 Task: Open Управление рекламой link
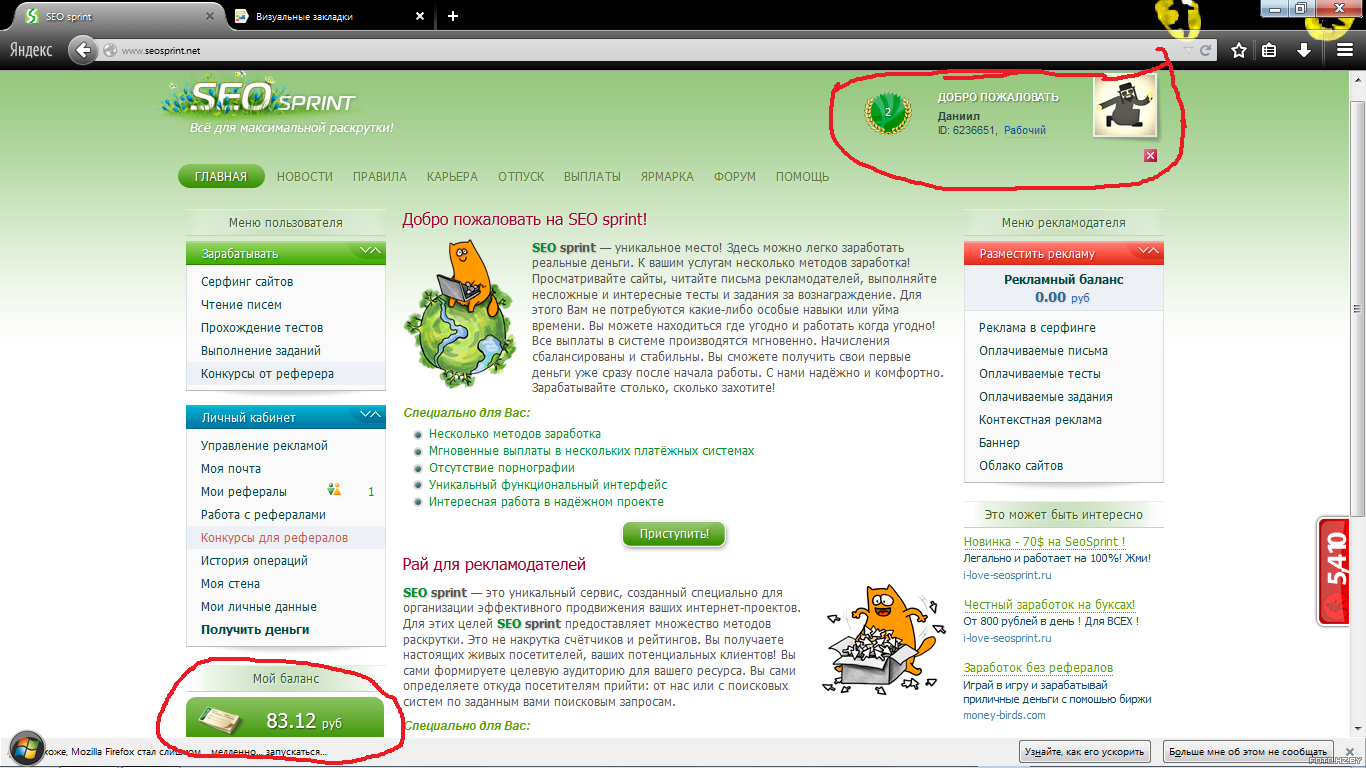(264, 446)
